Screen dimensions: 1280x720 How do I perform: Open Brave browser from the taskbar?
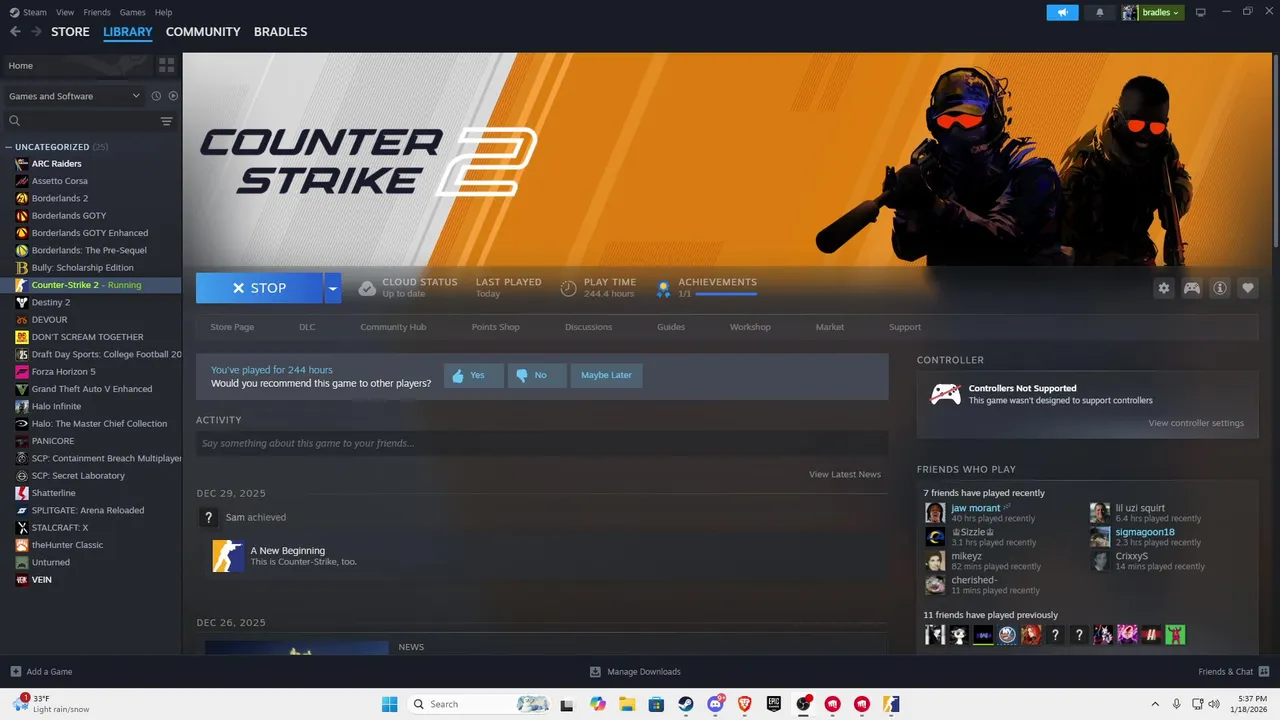(744, 704)
